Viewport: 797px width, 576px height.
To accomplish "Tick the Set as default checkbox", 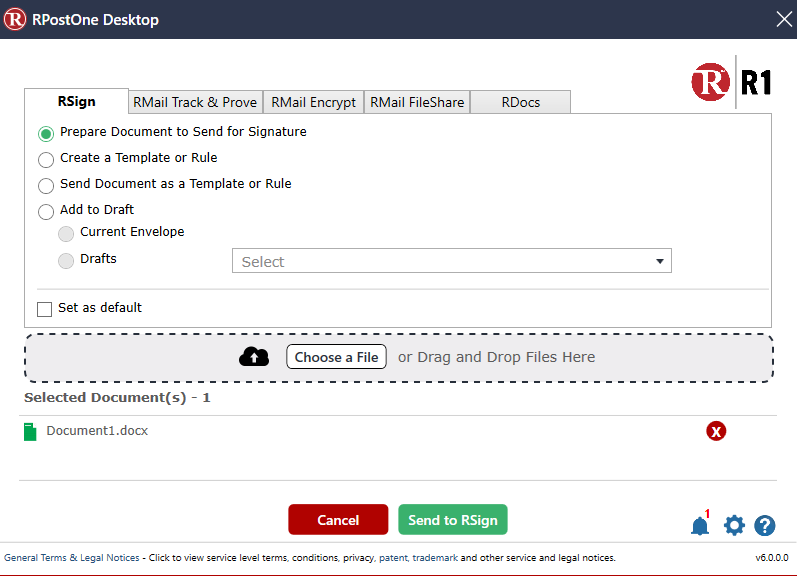I will pyautogui.click(x=44, y=309).
